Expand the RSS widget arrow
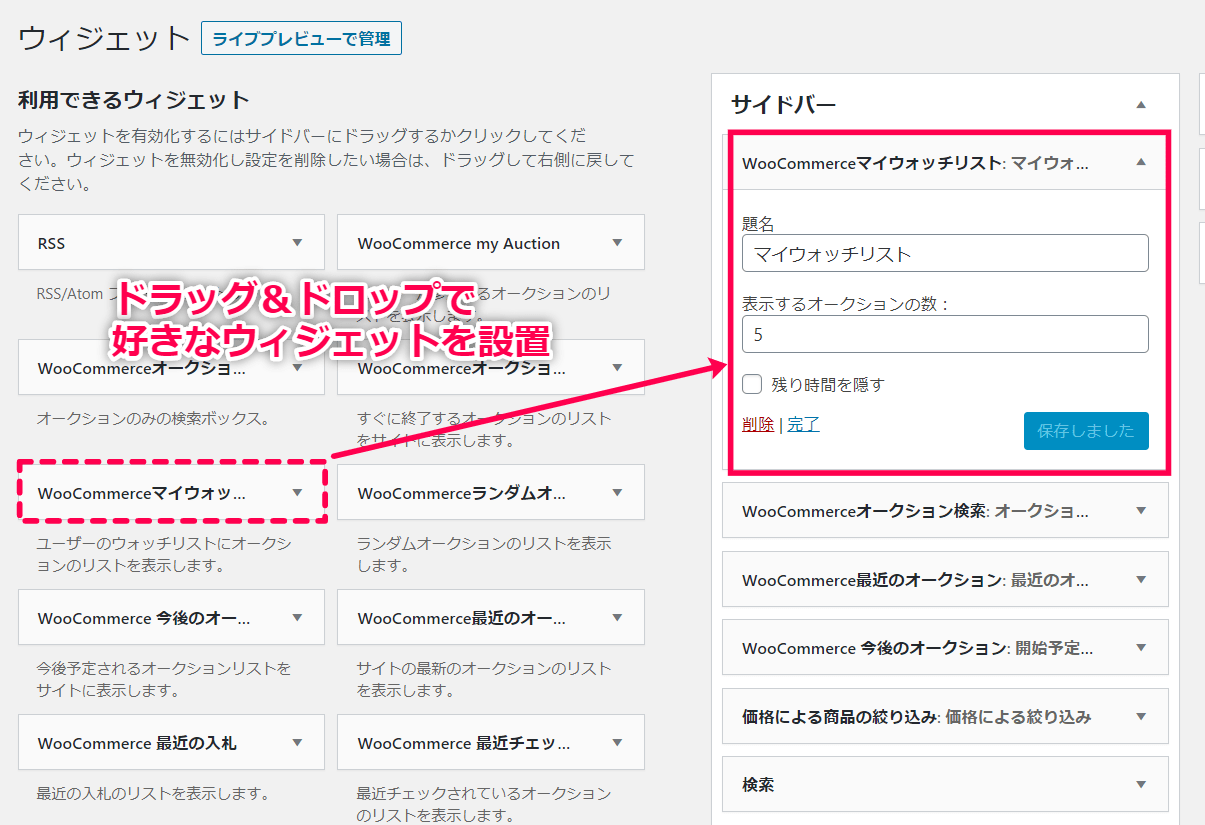The height and width of the screenshot is (825, 1205). [x=297, y=243]
